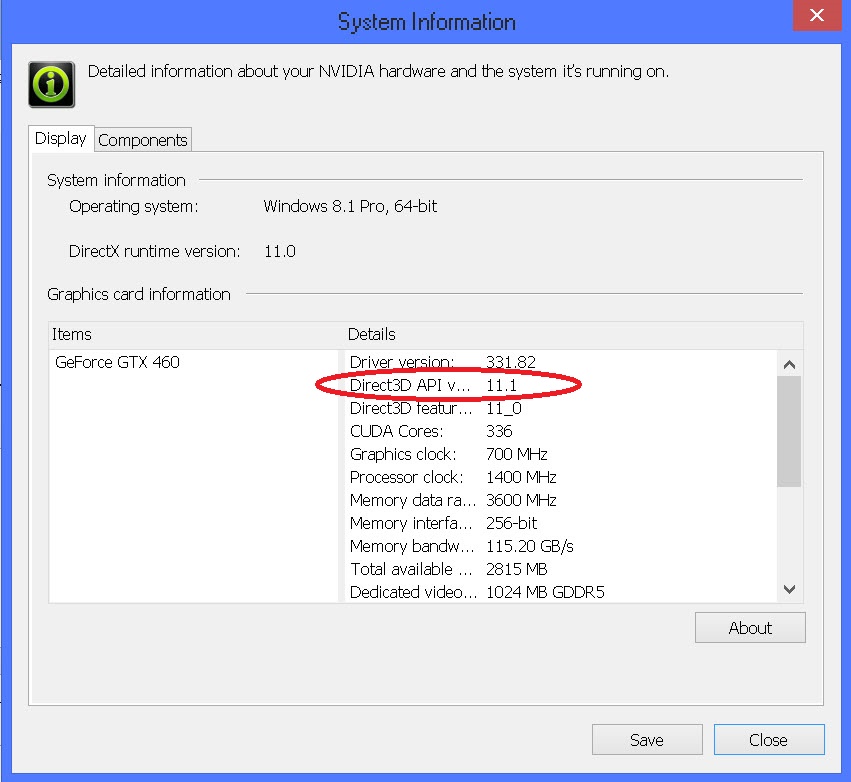Select the Total available memory row

point(561,569)
